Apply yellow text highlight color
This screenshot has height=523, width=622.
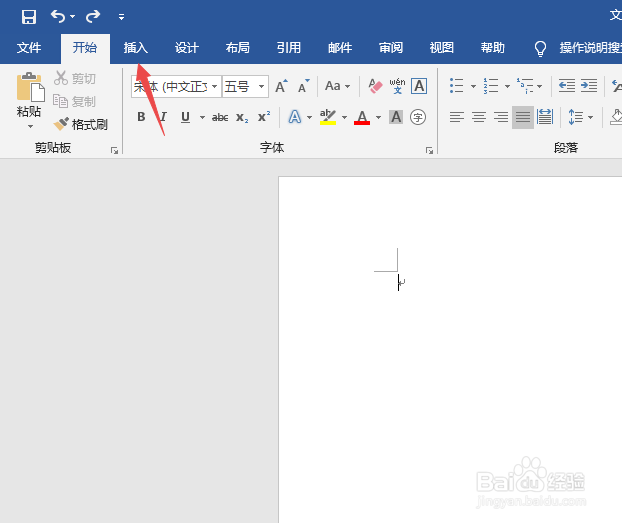pos(328,117)
